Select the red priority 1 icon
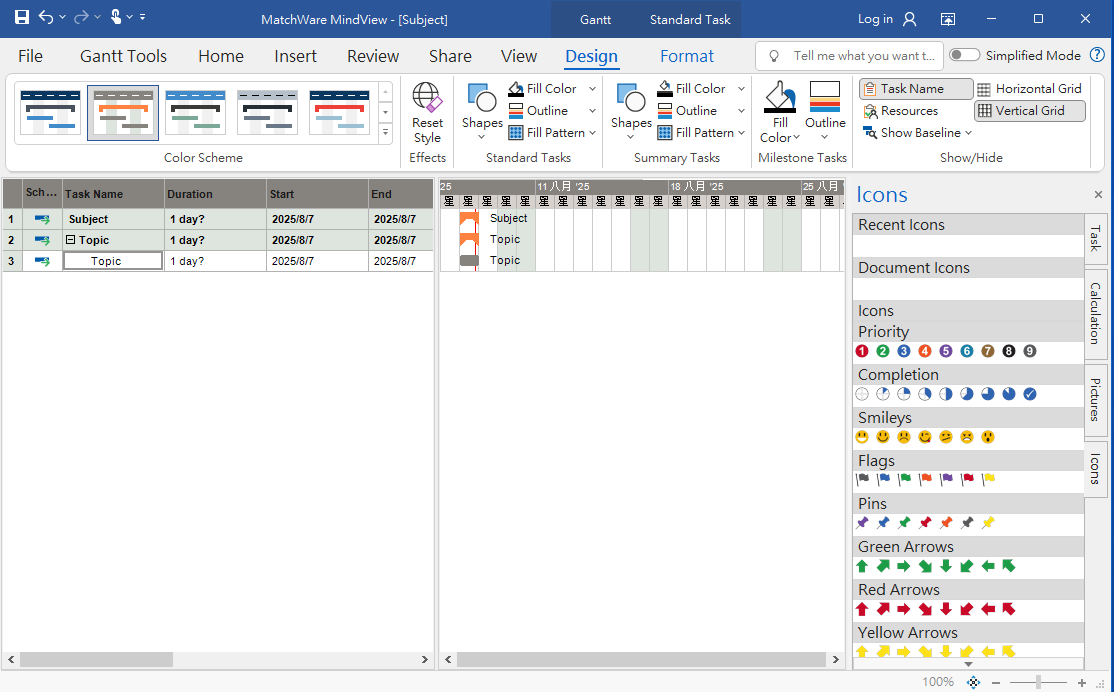 coord(862,351)
